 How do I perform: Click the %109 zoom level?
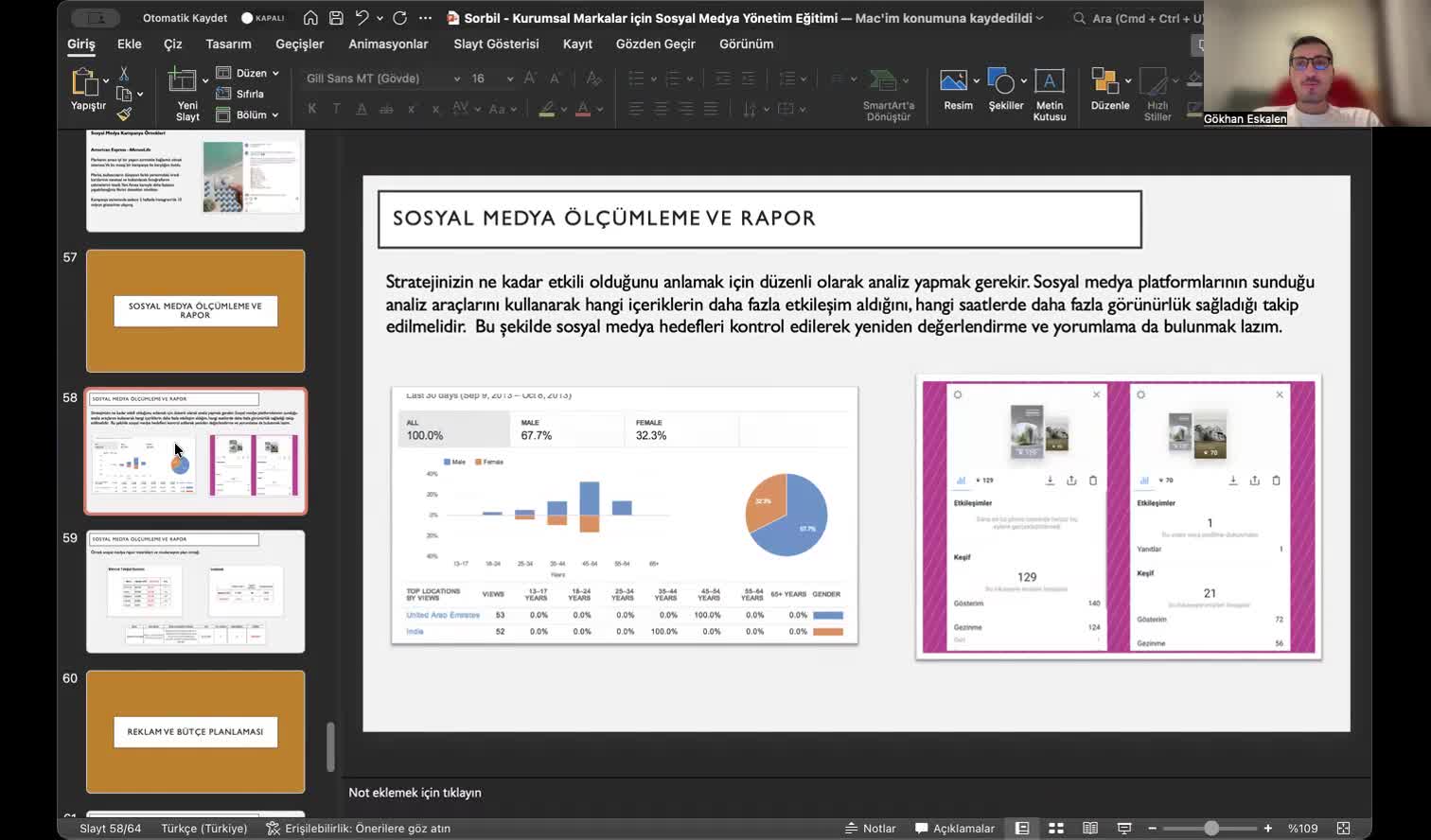point(1302,828)
